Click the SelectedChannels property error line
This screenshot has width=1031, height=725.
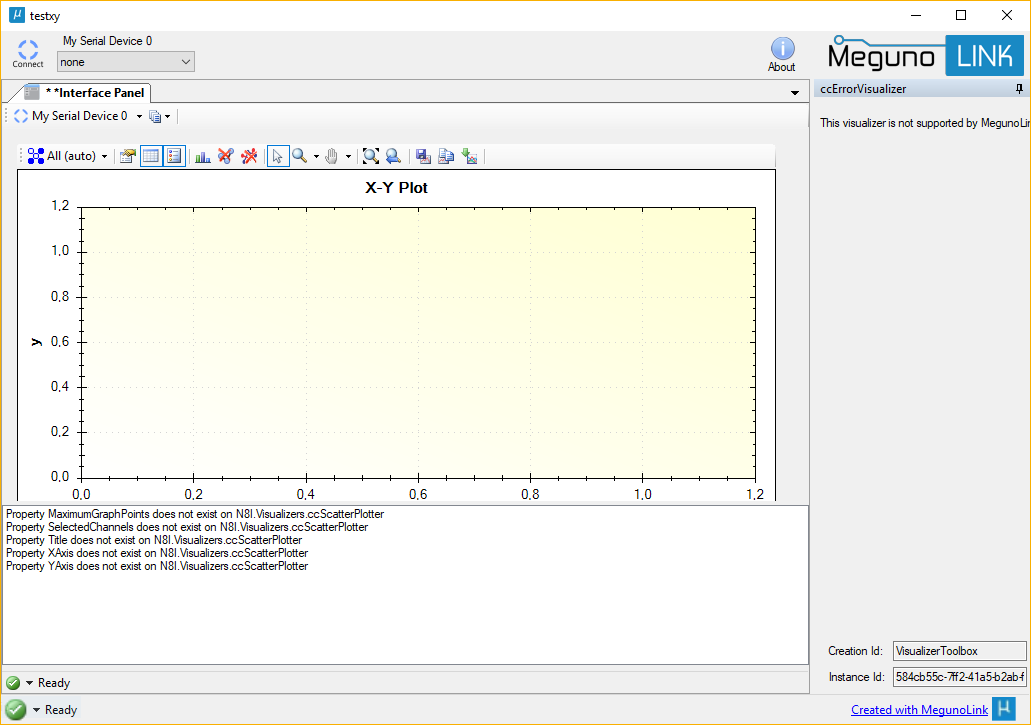click(x=187, y=527)
